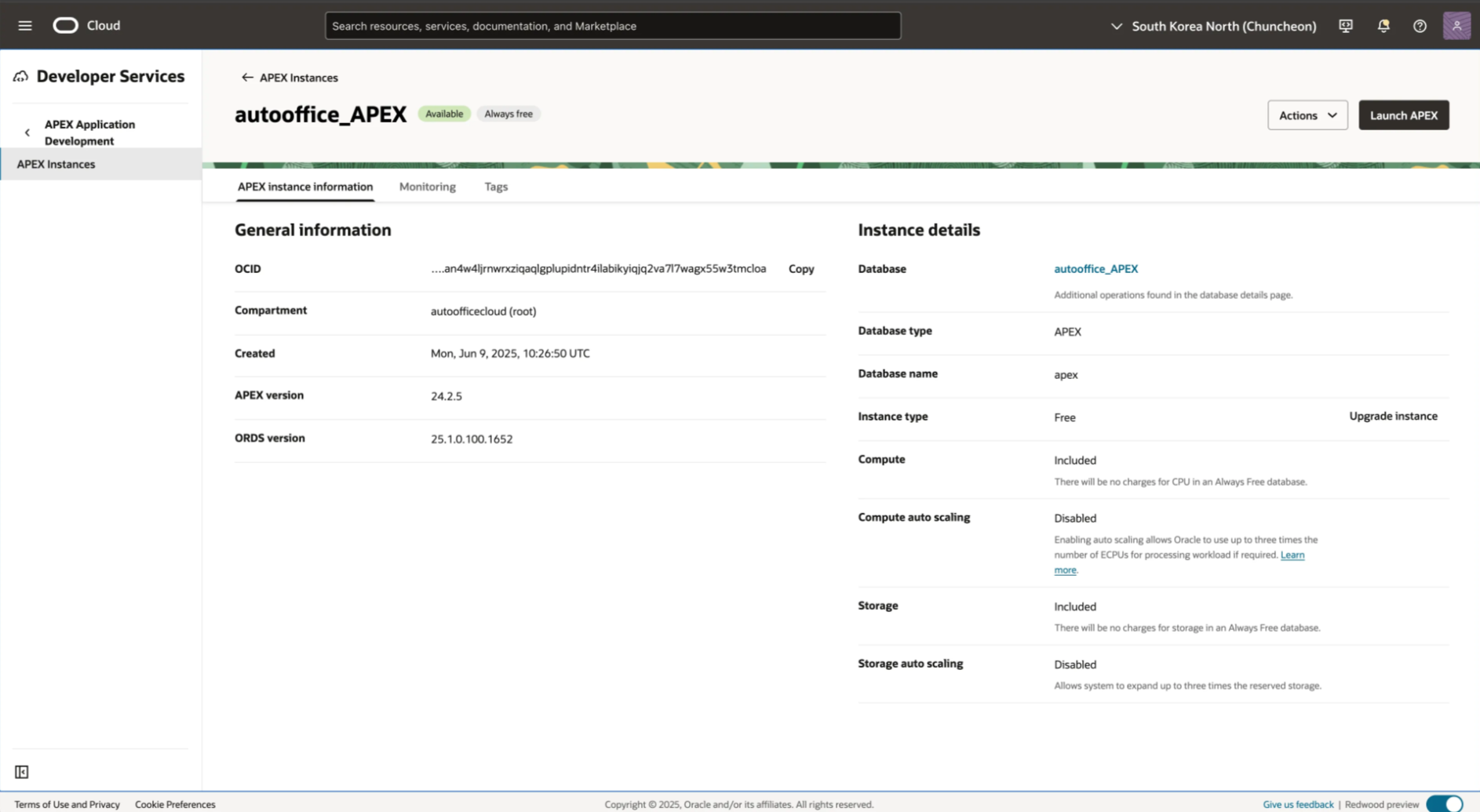This screenshot has height=812, width=1480.
Task: Open the APEX Instances breadcrumb link
Action: [298, 78]
